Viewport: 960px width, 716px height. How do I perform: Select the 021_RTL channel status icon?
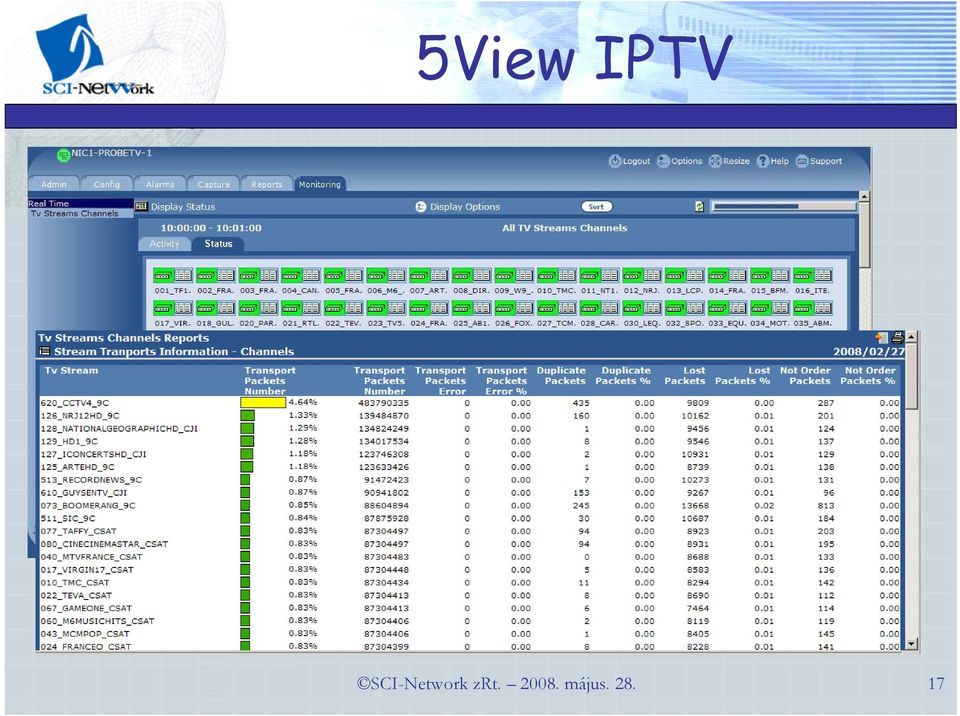pos(301,307)
